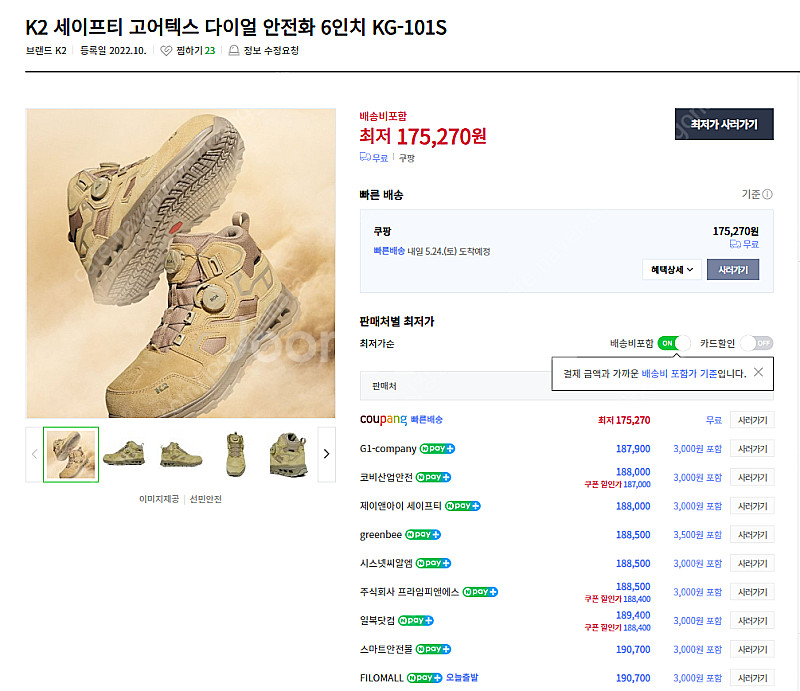Click 사러가기 for G1-company

[x=752, y=449]
